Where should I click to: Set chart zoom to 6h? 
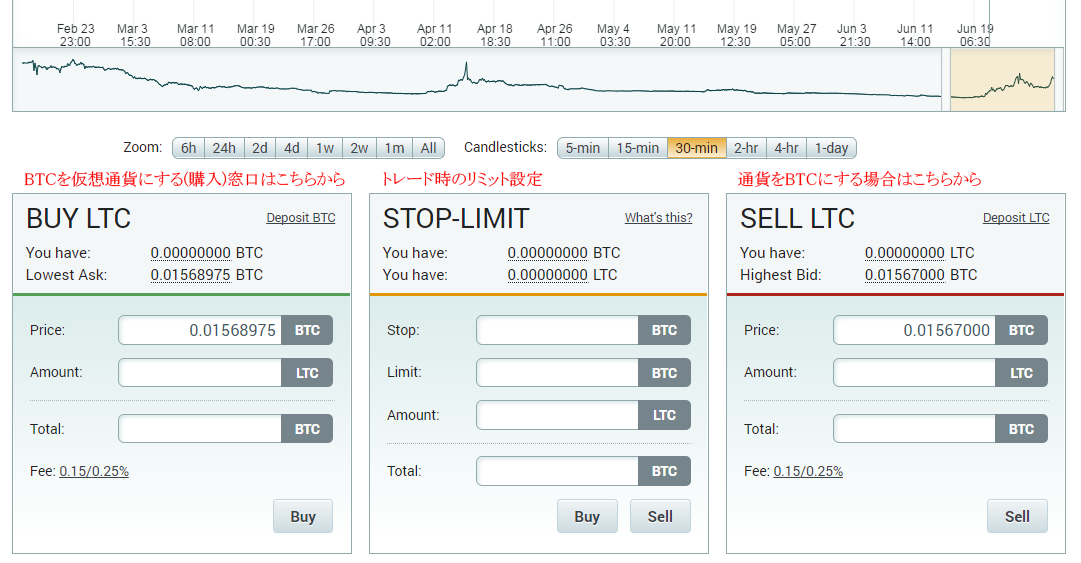tap(188, 148)
